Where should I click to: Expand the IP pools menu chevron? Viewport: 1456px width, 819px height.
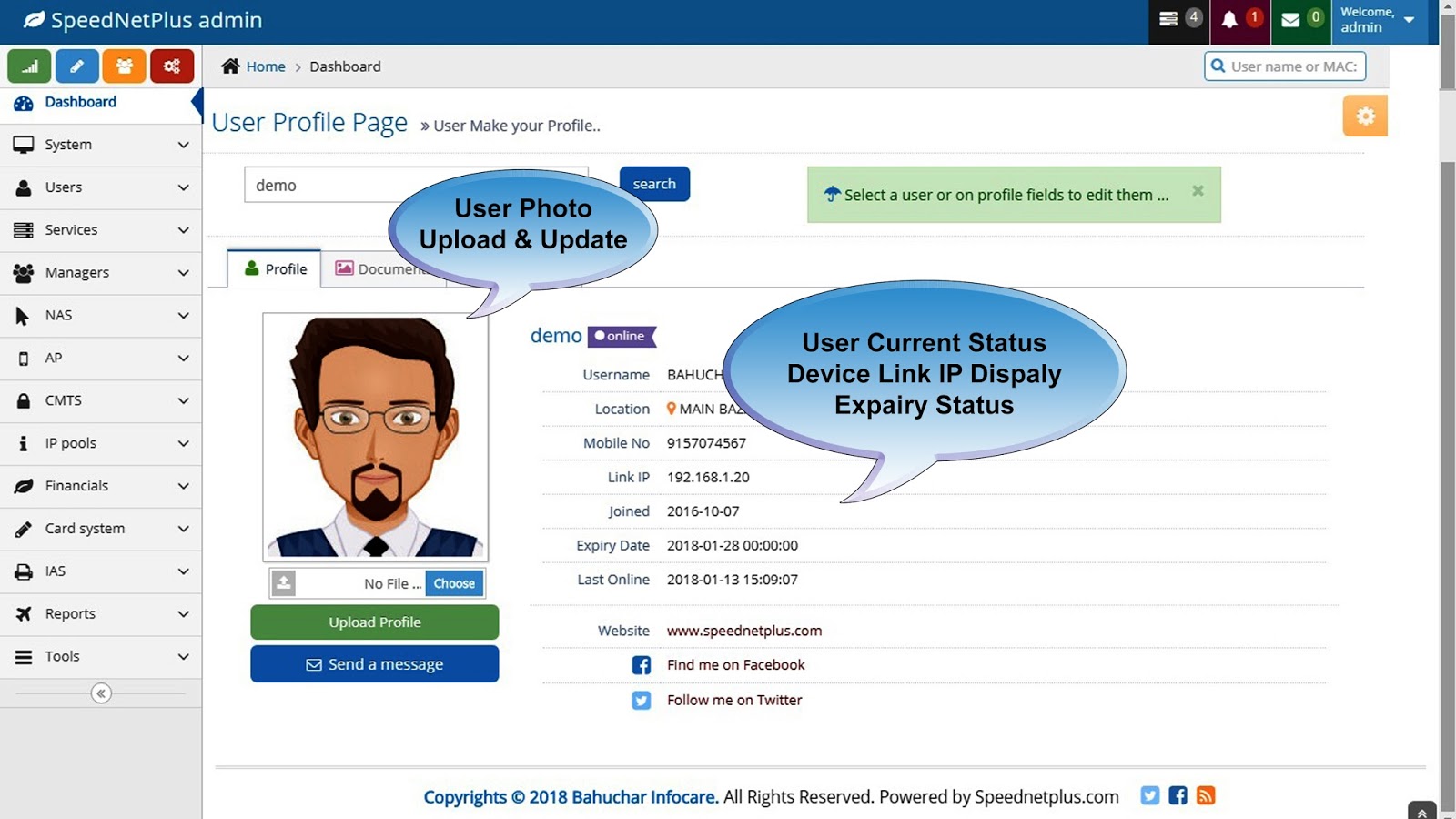click(183, 443)
